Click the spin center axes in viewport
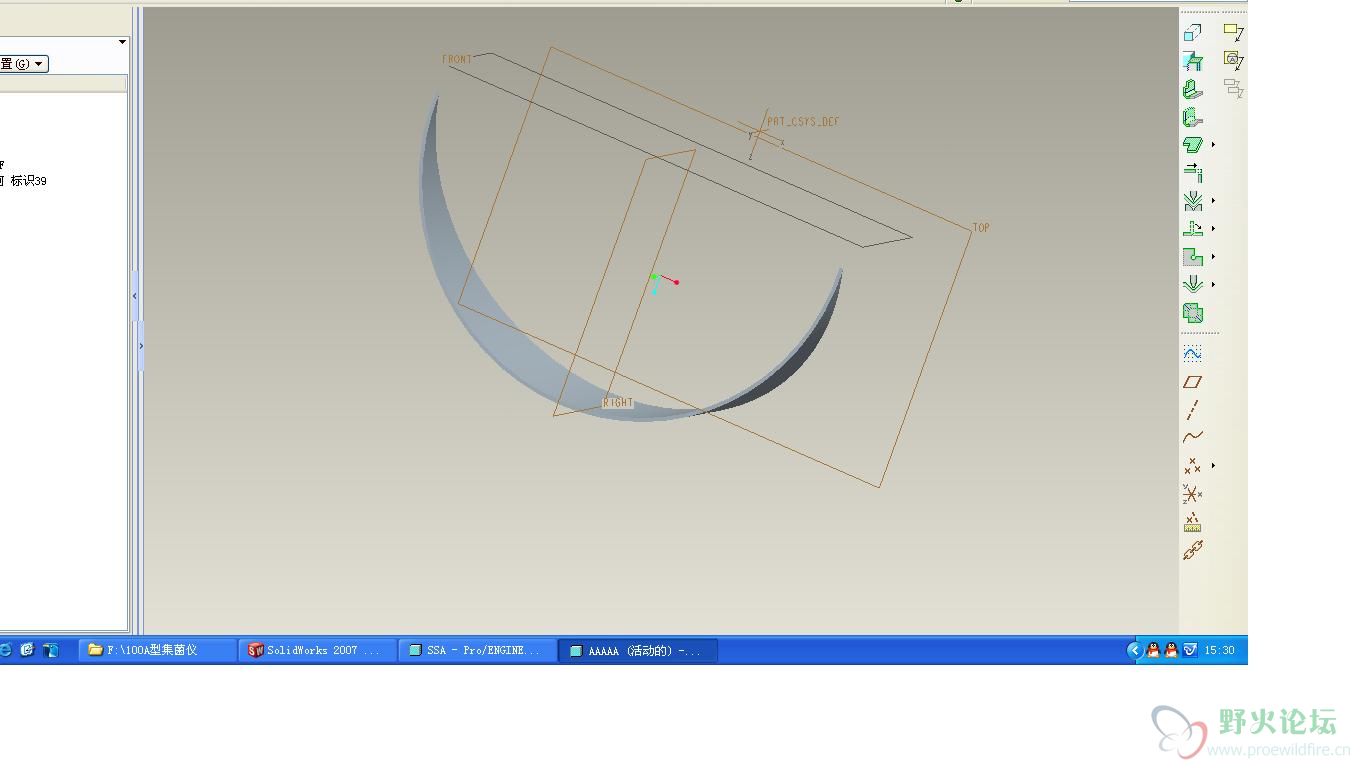This screenshot has height=768, width=1360. [663, 282]
